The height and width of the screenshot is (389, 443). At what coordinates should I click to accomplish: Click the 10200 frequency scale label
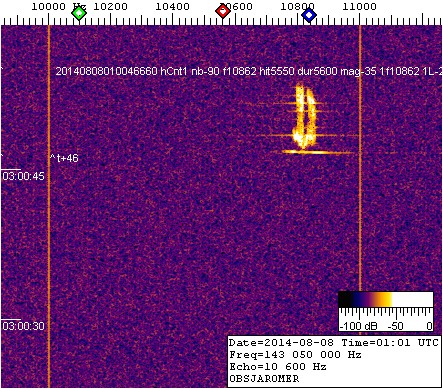110,6
